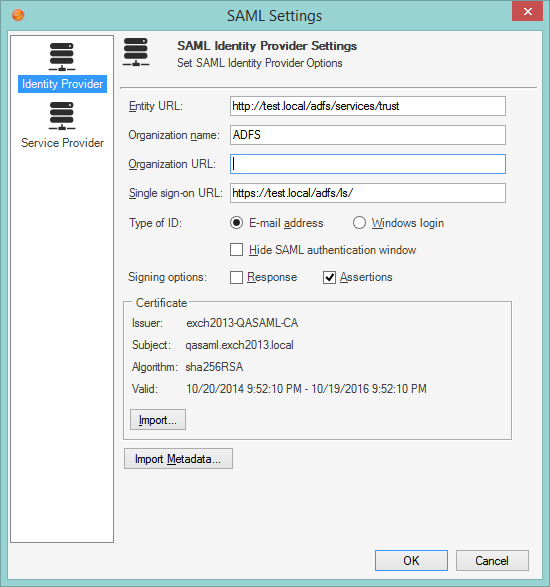550x587 pixels.
Task: Select the Identity Provider server icon
Action: click(x=62, y=57)
